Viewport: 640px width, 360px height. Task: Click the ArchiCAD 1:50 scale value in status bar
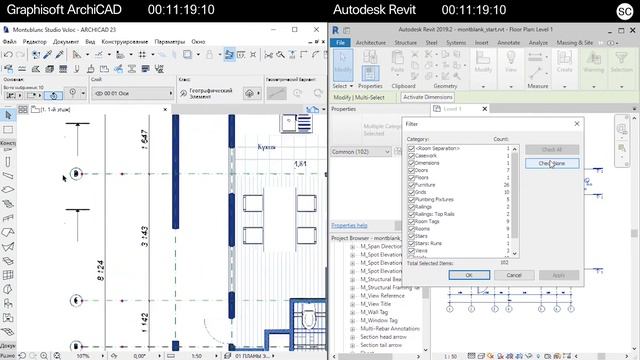coord(197,356)
